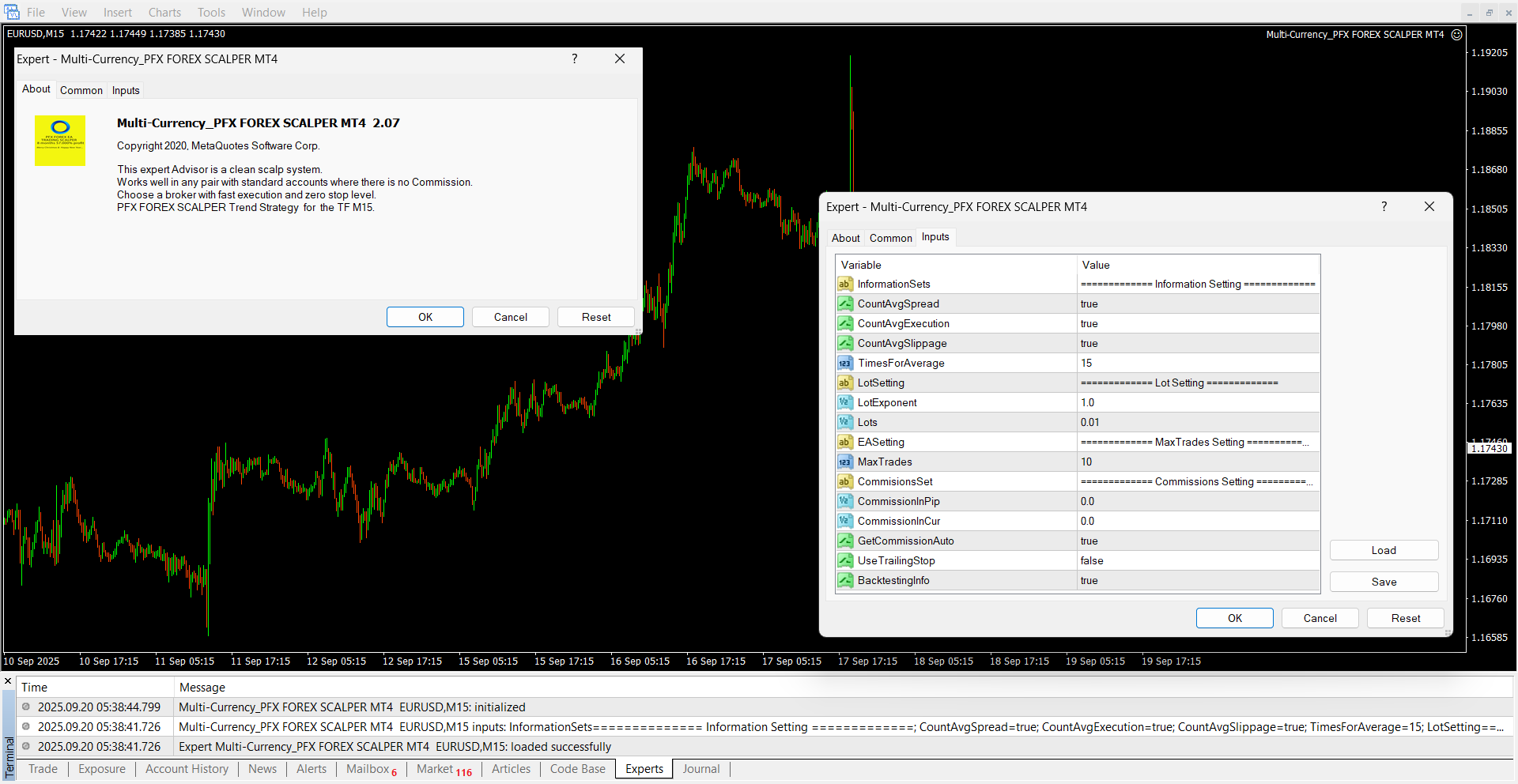Click the help question mark in Inputs dialog
The height and width of the screenshot is (784, 1518).
[1384, 206]
